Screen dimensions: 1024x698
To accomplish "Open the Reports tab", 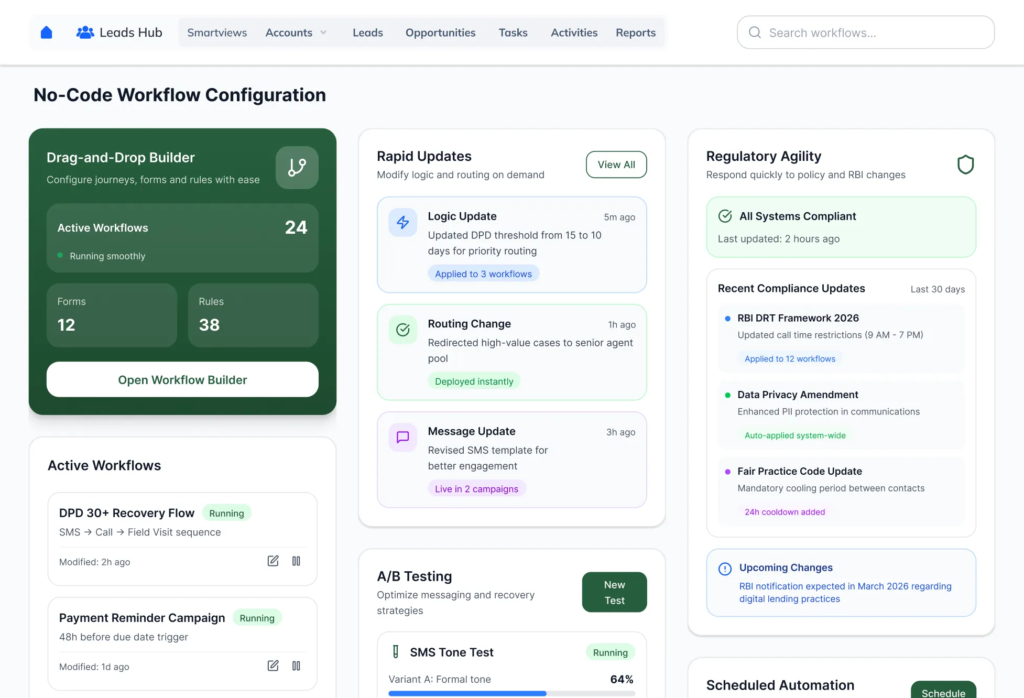I will tap(635, 33).
